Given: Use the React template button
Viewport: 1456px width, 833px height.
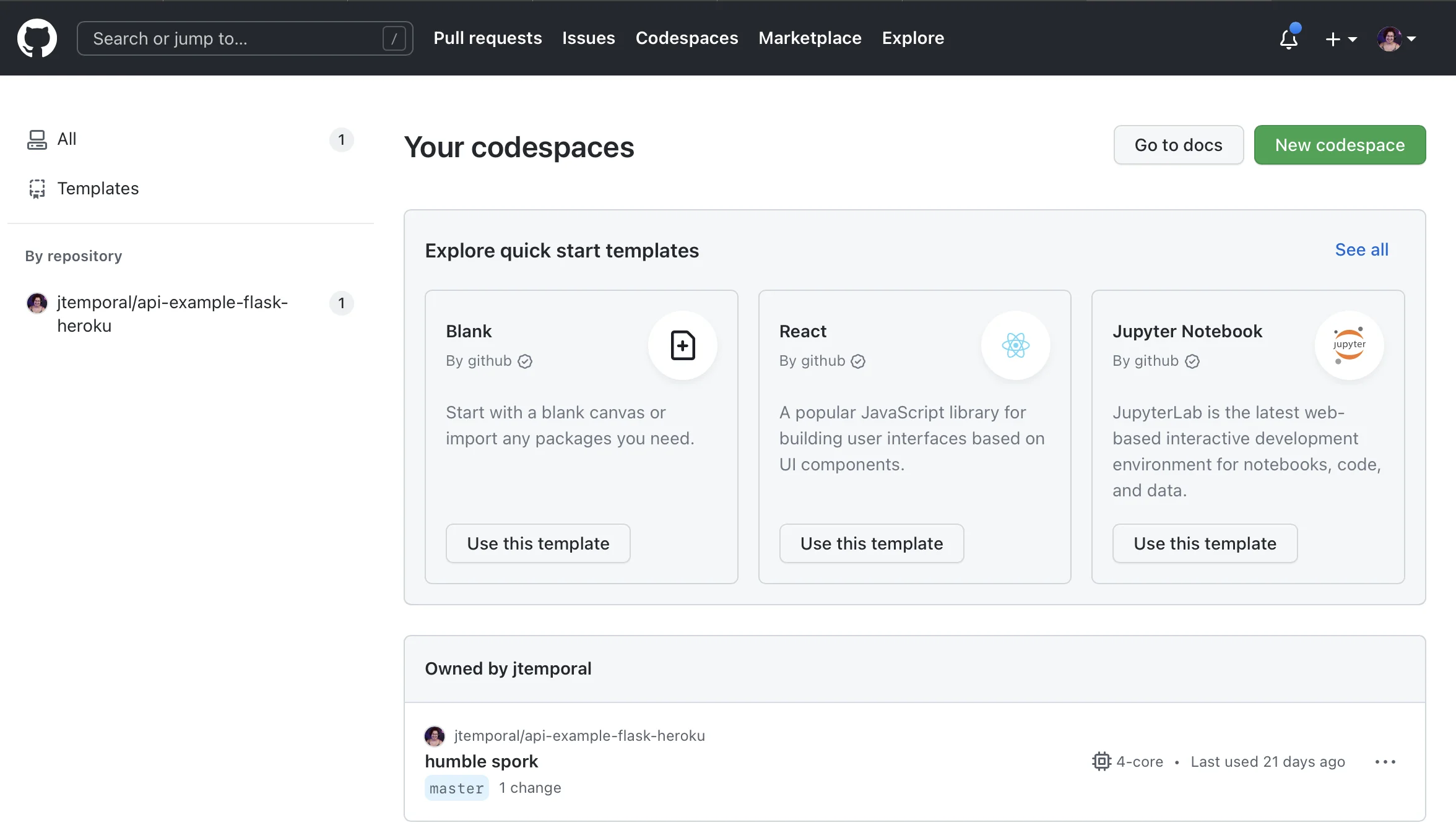Looking at the screenshot, I should [x=871, y=543].
